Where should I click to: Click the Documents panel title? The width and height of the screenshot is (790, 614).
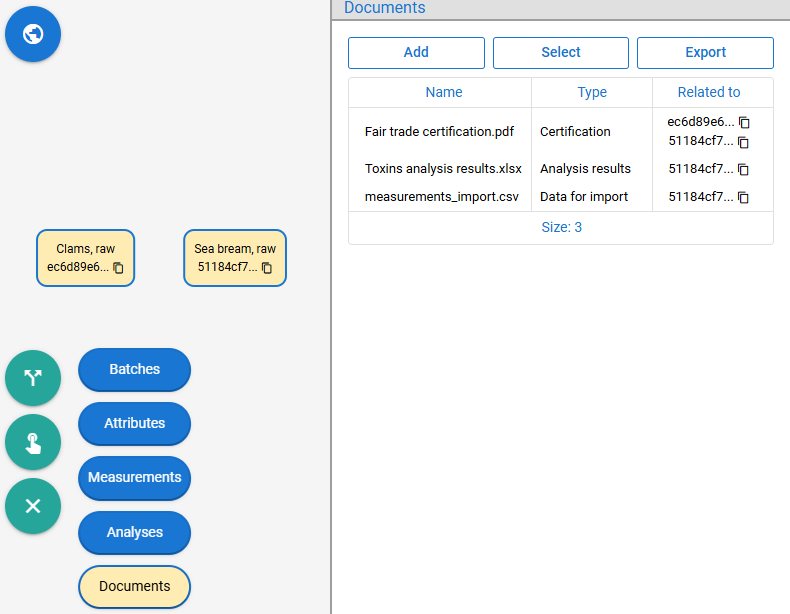pyautogui.click(x=385, y=8)
